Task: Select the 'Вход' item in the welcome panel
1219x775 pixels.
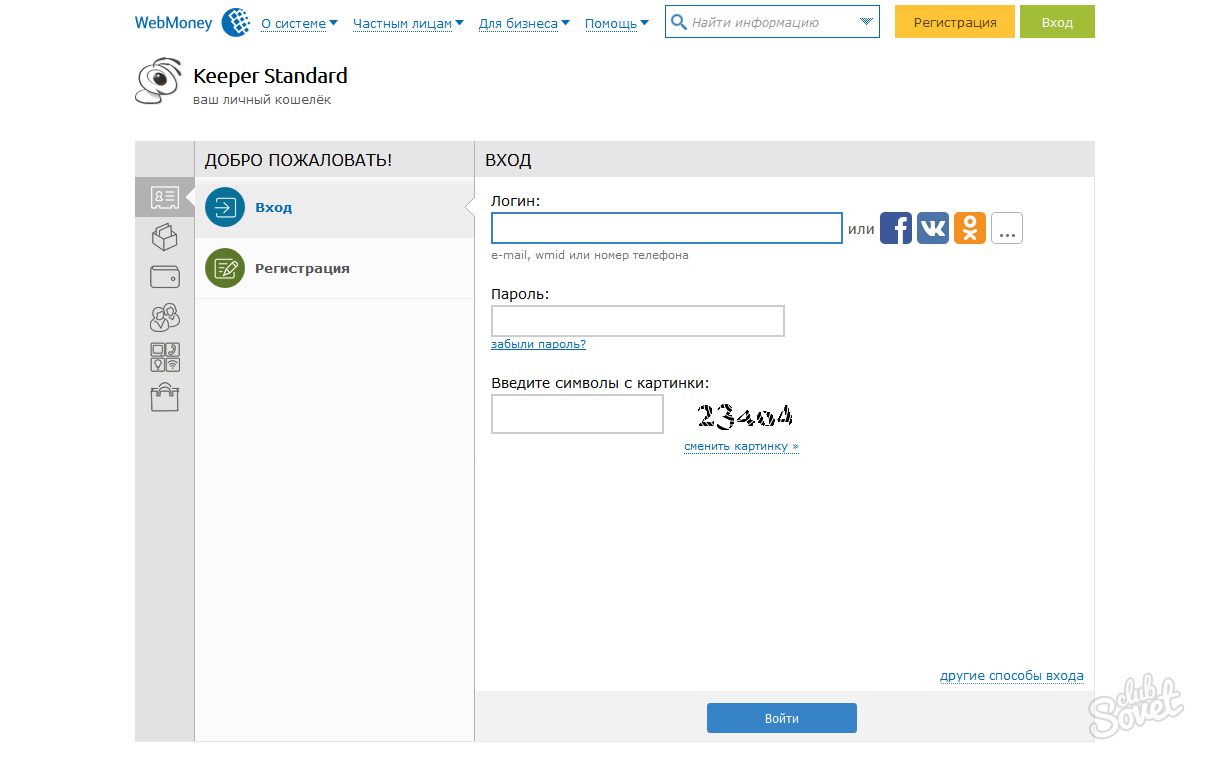Action: click(x=273, y=208)
